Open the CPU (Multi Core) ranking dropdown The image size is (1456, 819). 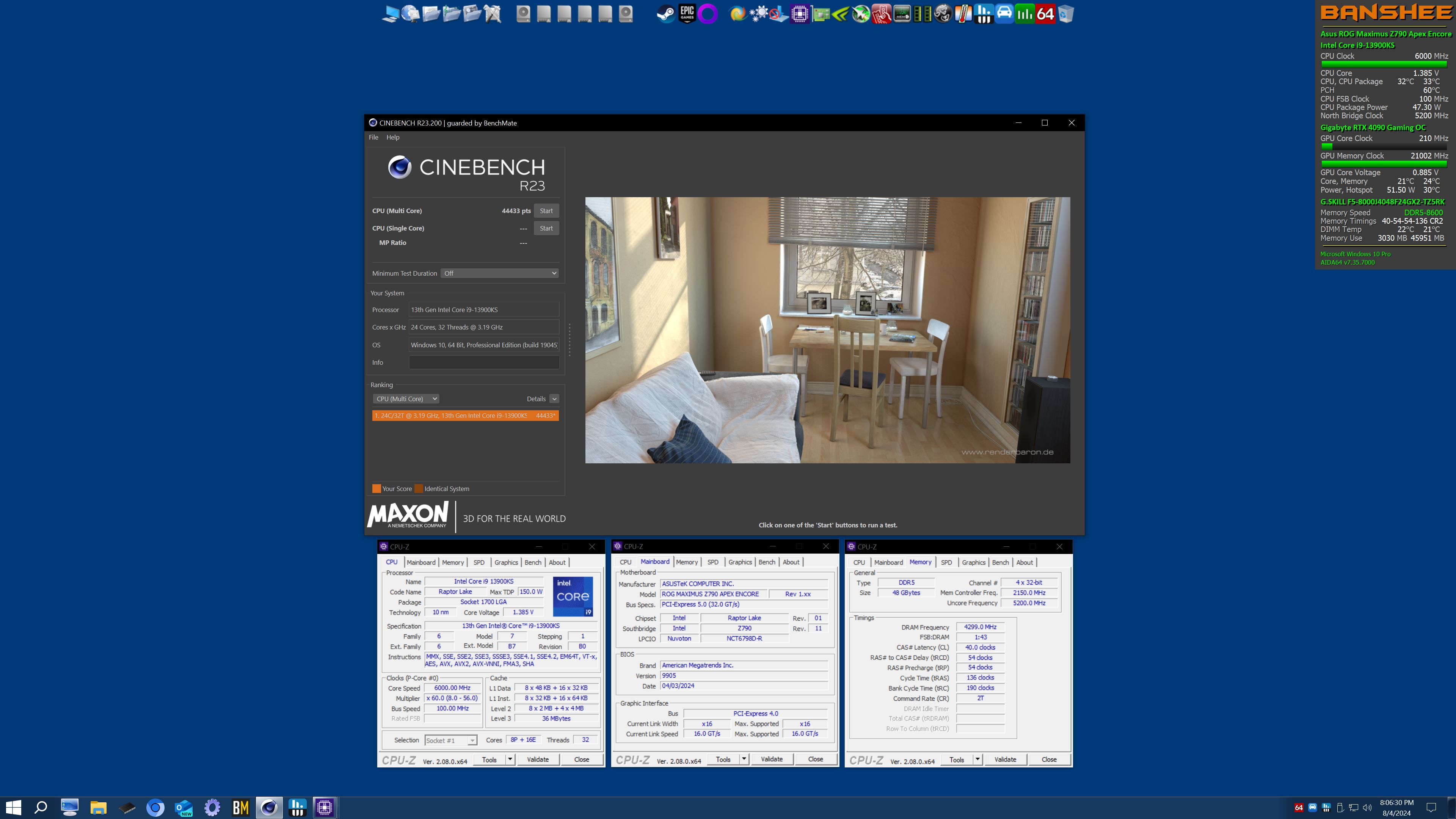point(406,399)
